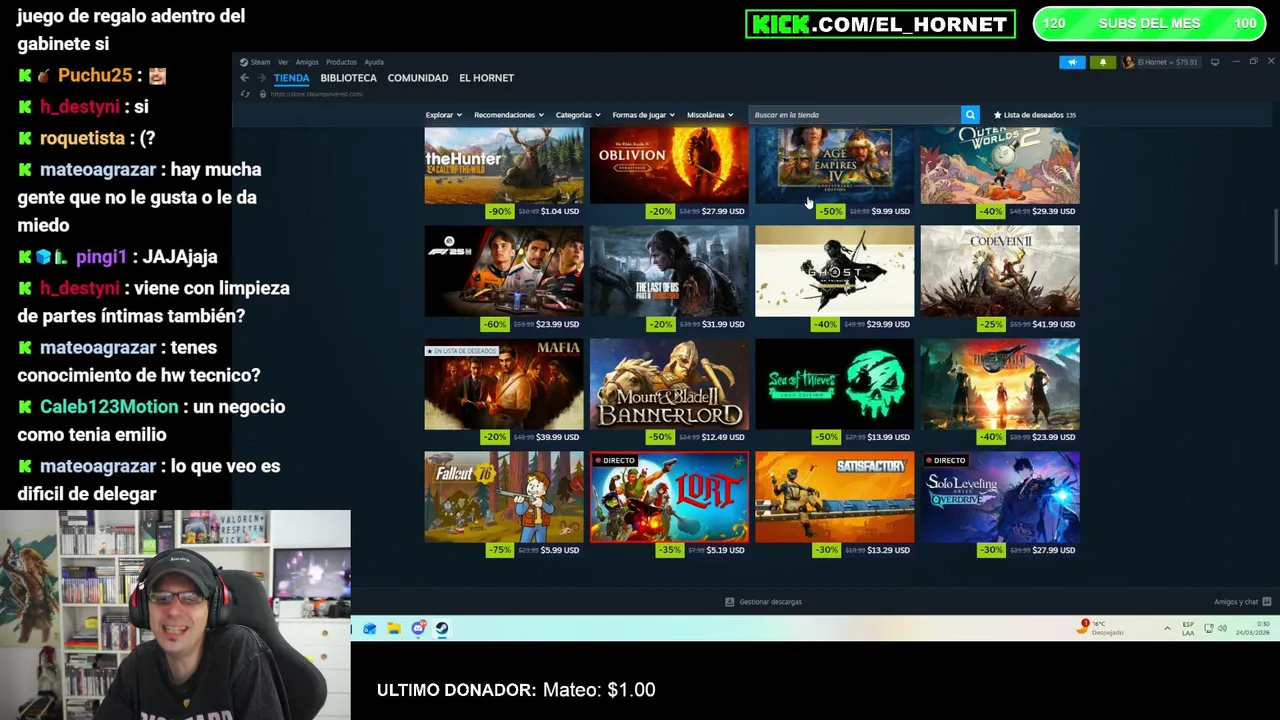1280x720 pixels.
Task: Open Solo Leveling Arise Overdrive capsule
Action: [1000, 497]
